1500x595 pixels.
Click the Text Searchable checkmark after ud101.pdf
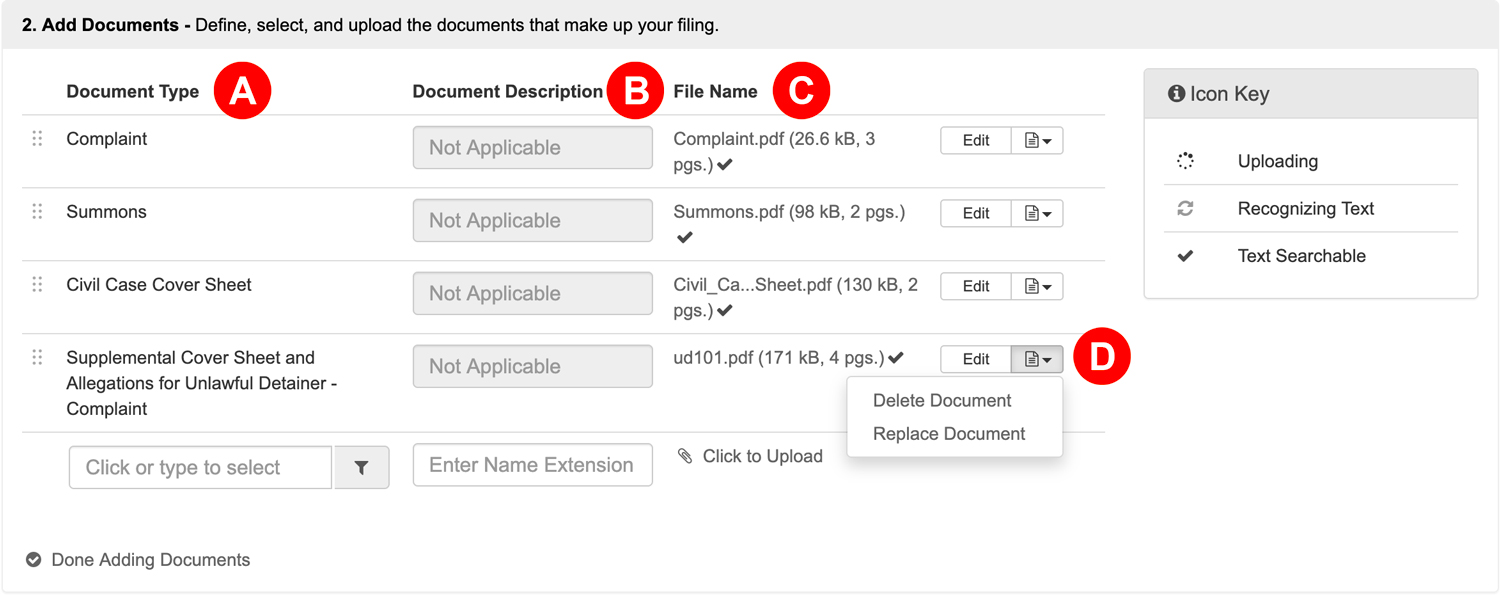(x=896, y=358)
